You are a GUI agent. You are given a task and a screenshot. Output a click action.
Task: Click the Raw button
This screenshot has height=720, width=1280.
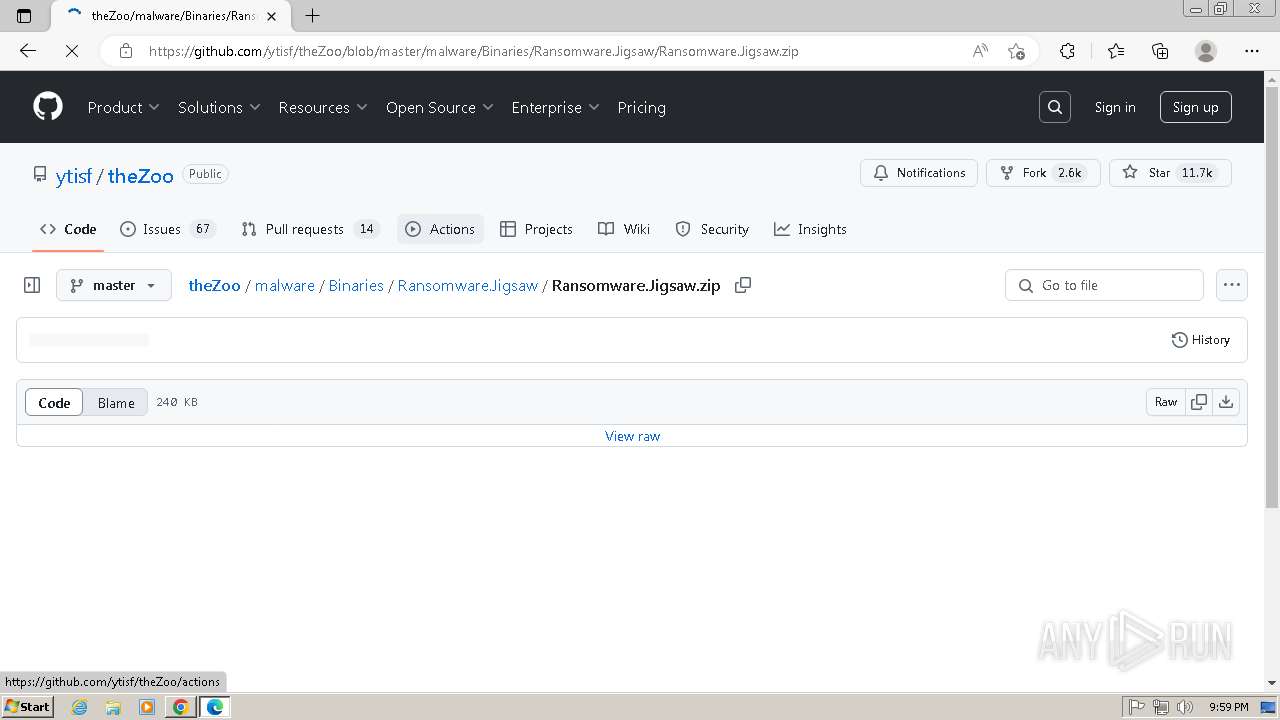pos(1166,402)
